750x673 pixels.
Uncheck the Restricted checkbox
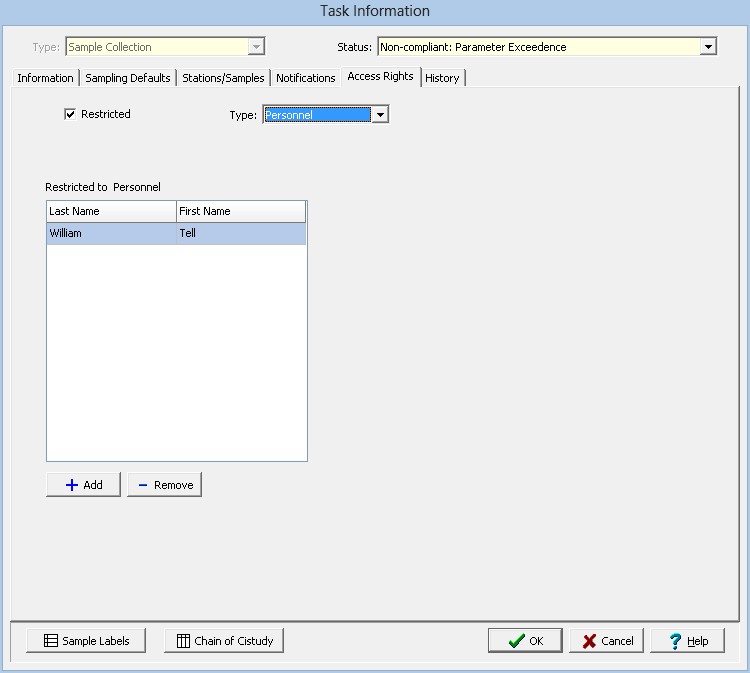click(70, 114)
